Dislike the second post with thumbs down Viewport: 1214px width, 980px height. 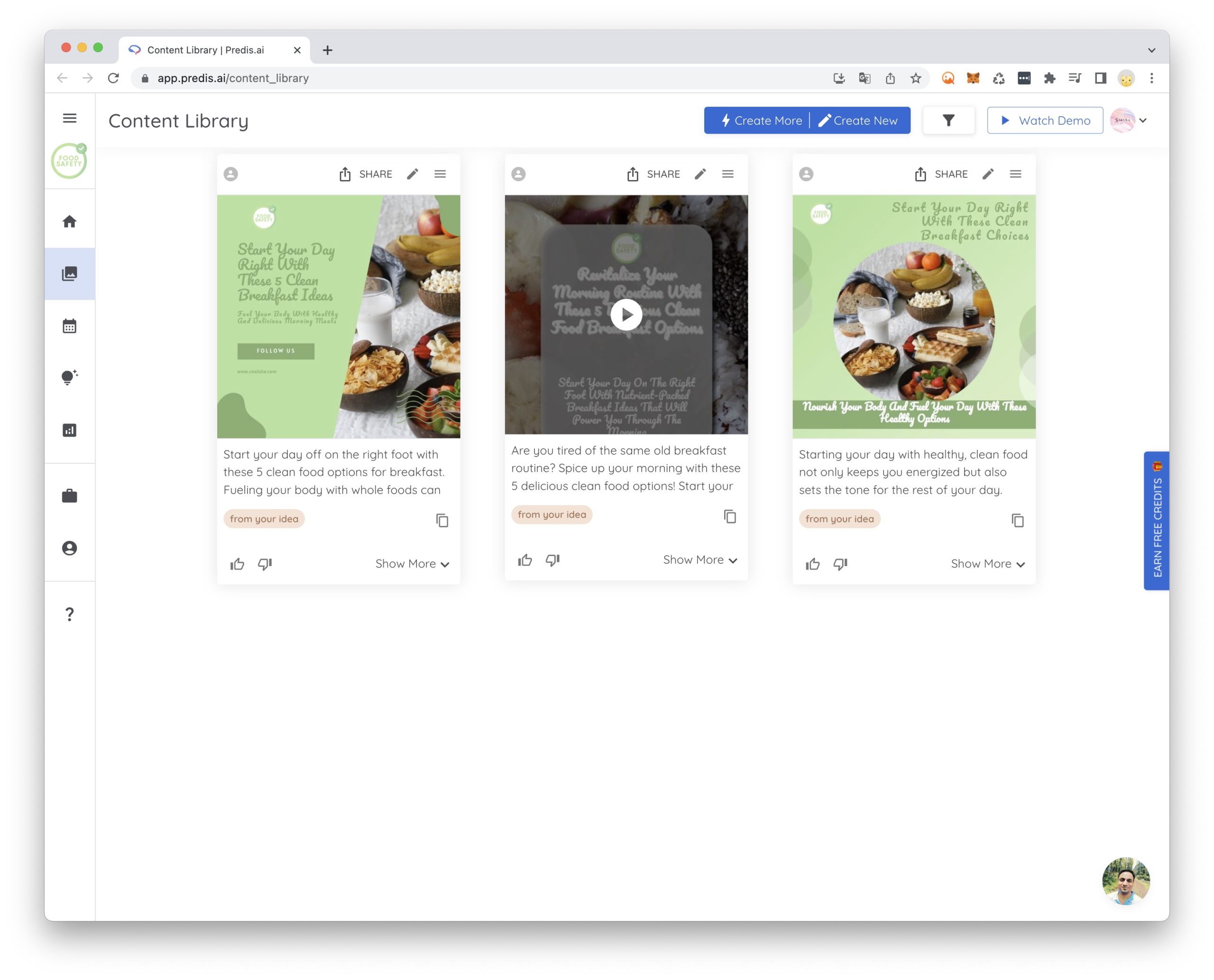click(552, 559)
